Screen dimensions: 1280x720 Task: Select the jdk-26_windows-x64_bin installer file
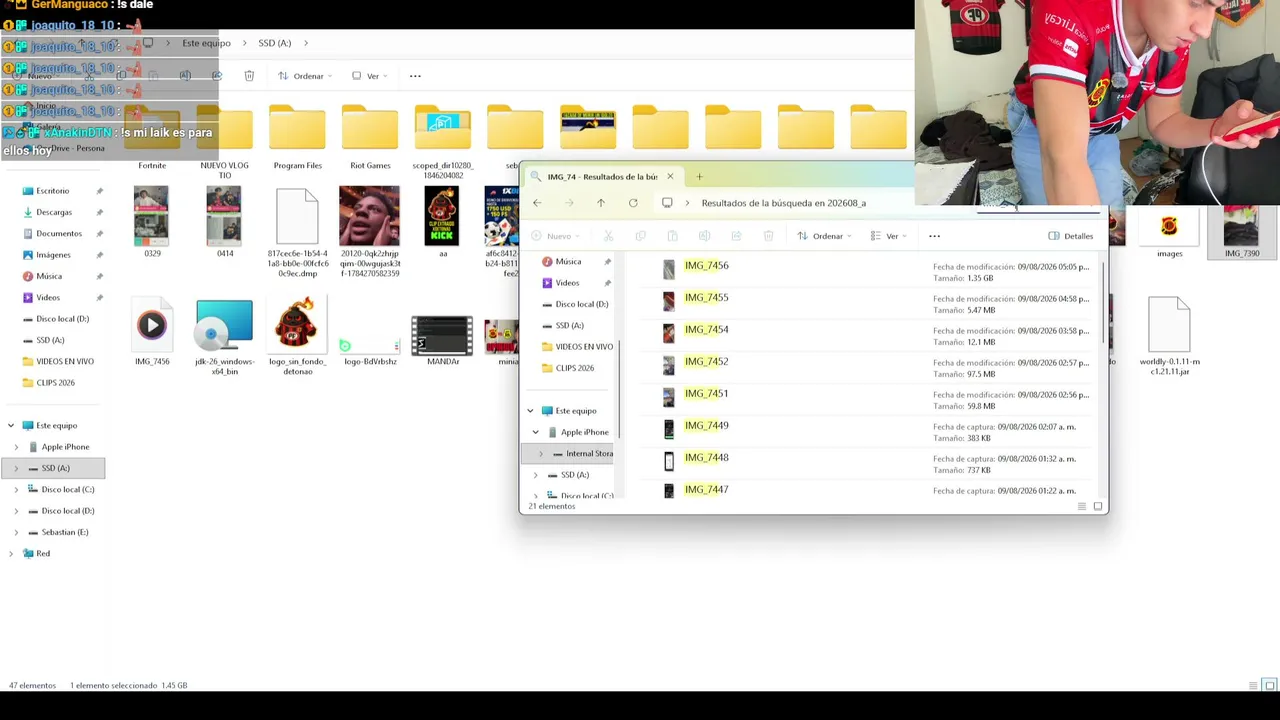[x=224, y=337]
